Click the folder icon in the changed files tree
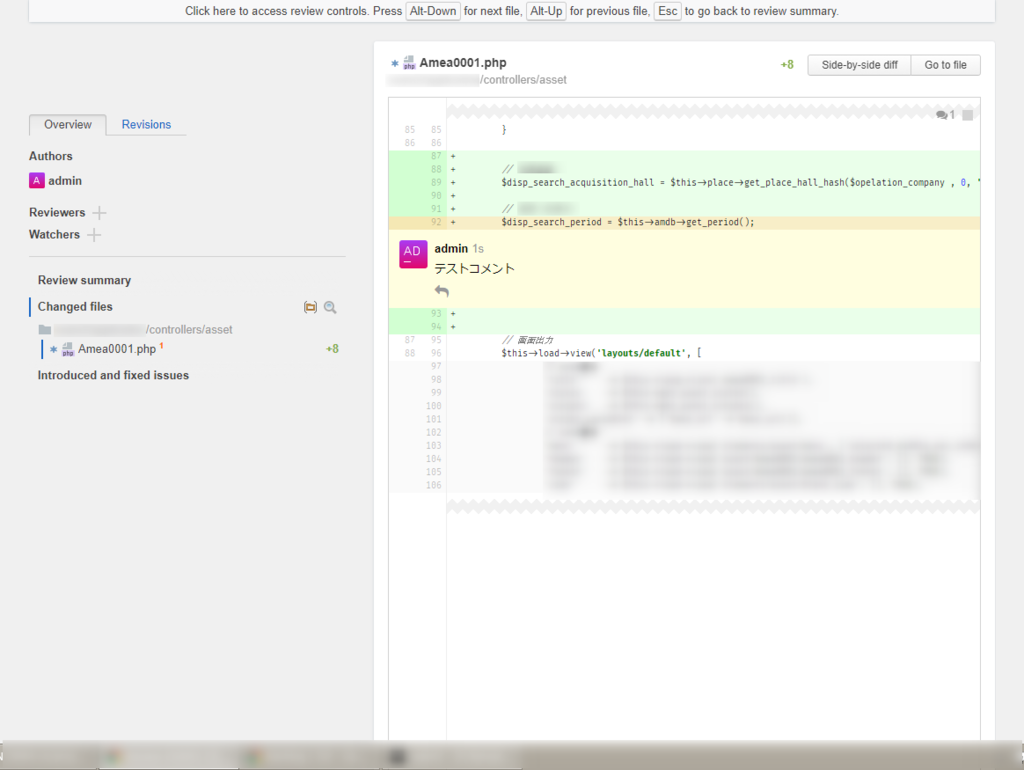 (x=44, y=330)
